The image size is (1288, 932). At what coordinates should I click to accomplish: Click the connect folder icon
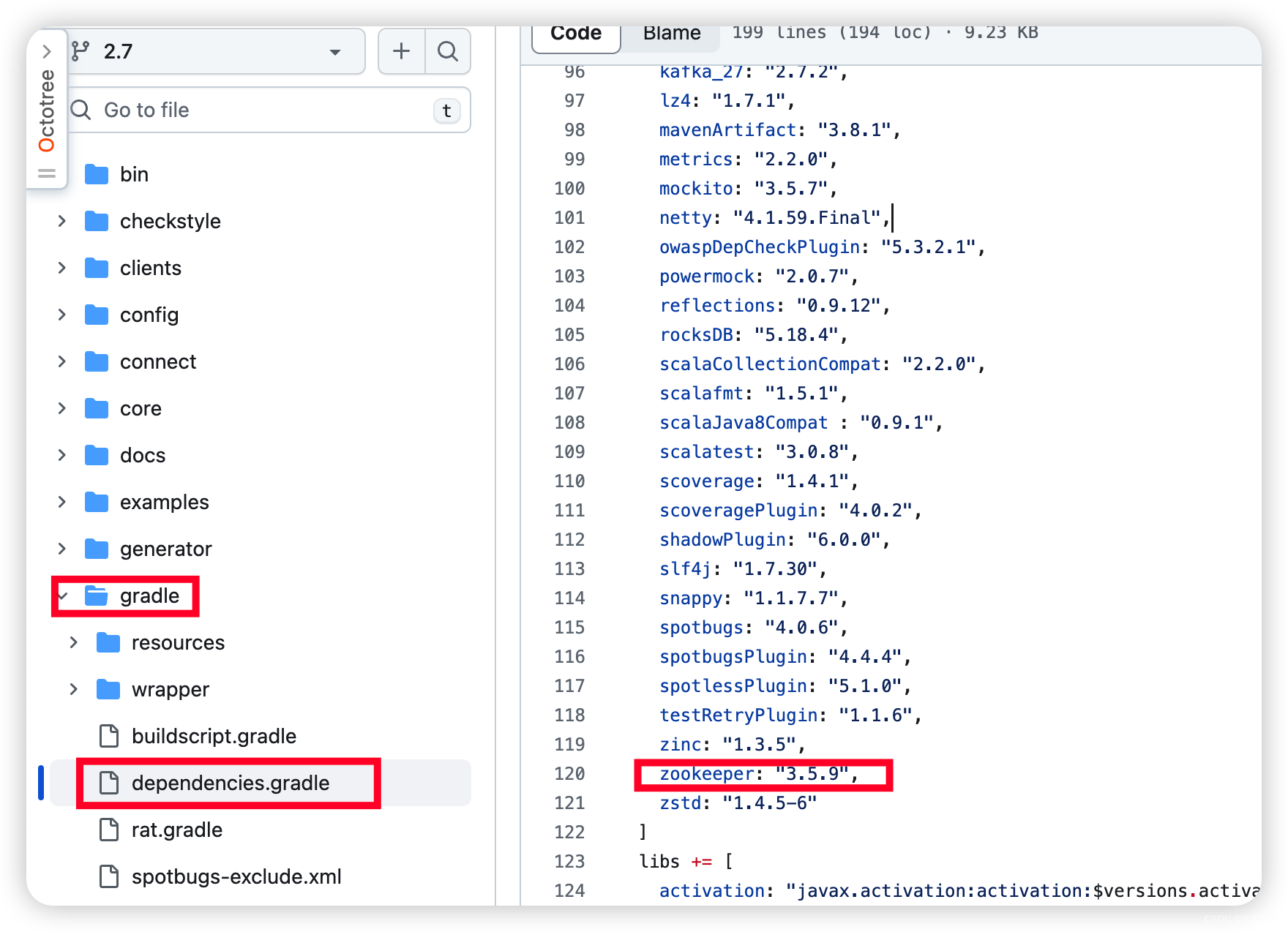click(x=97, y=361)
